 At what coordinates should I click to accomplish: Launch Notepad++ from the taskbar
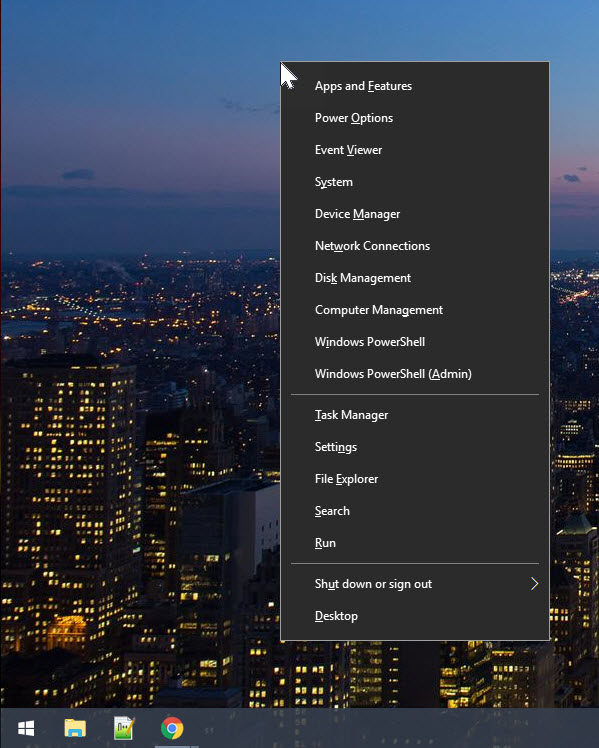tap(124, 728)
